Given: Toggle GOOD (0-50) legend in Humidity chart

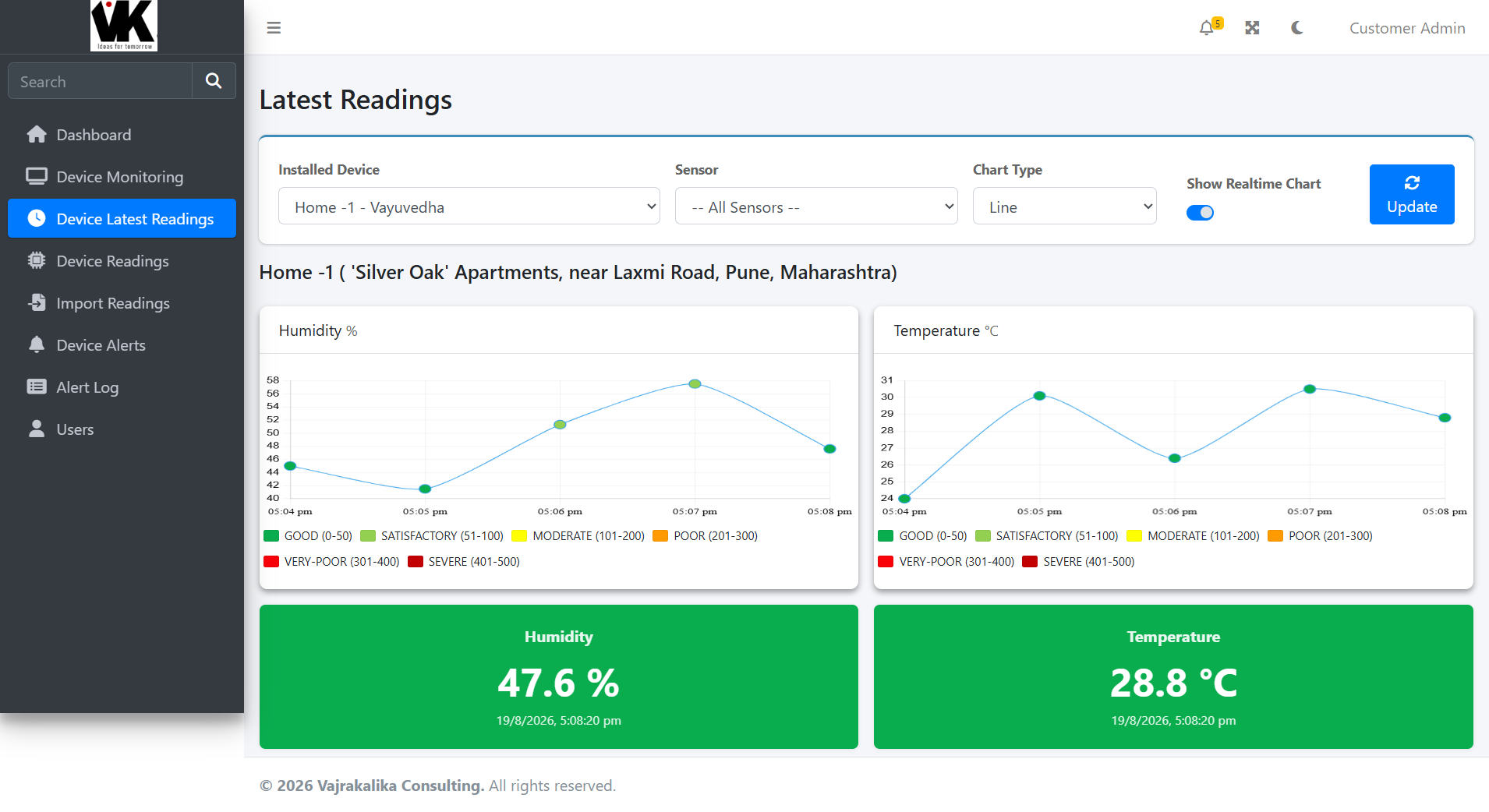Looking at the screenshot, I should 309,536.
